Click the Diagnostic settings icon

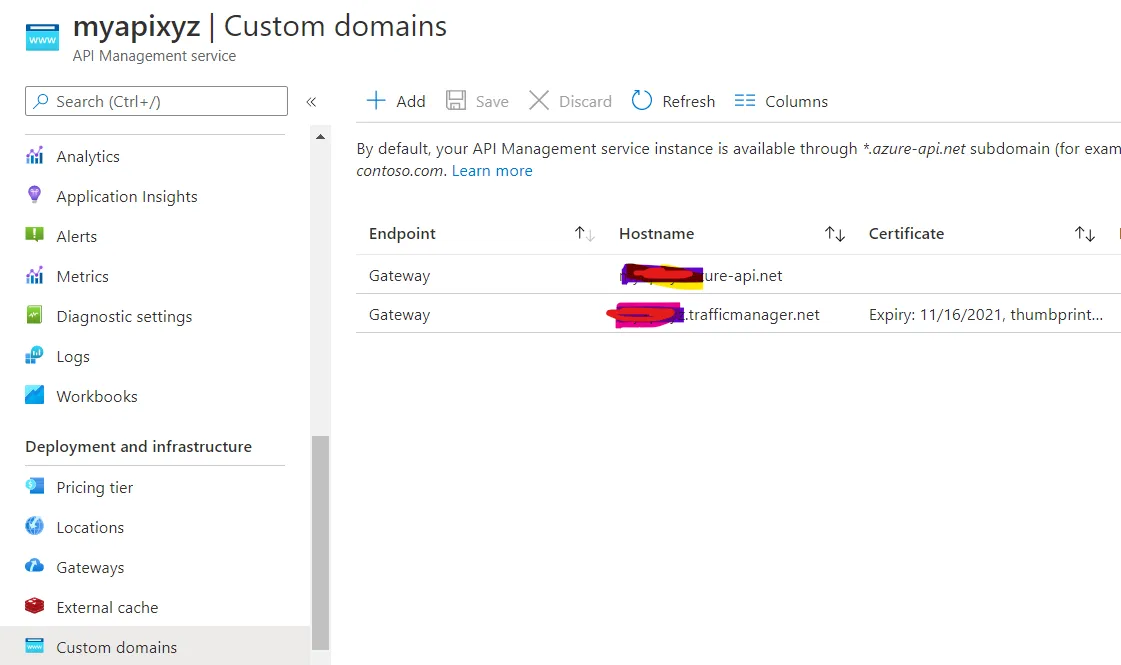(x=35, y=316)
